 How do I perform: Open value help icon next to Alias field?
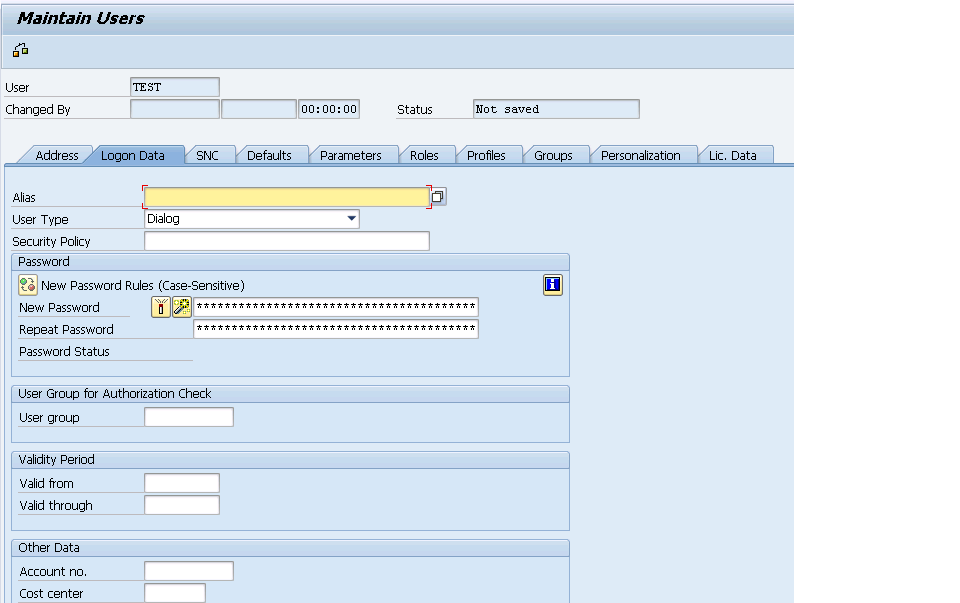[437, 196]
